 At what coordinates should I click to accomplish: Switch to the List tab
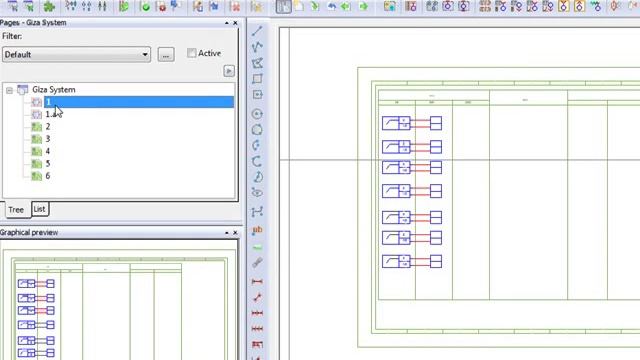tap(40, 209)
